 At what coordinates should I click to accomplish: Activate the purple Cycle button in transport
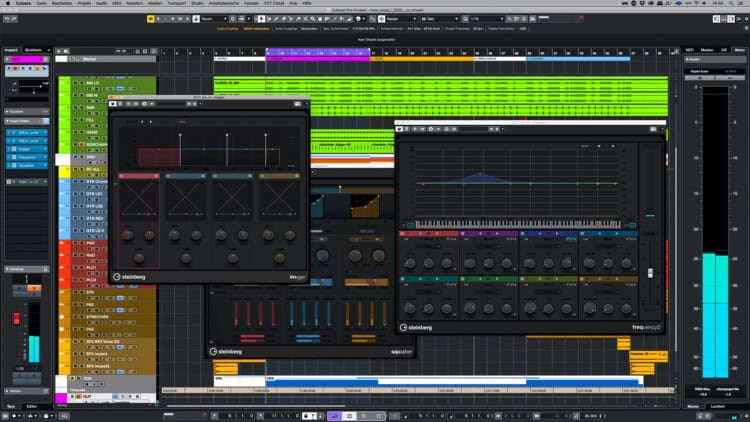pos(334,416)
